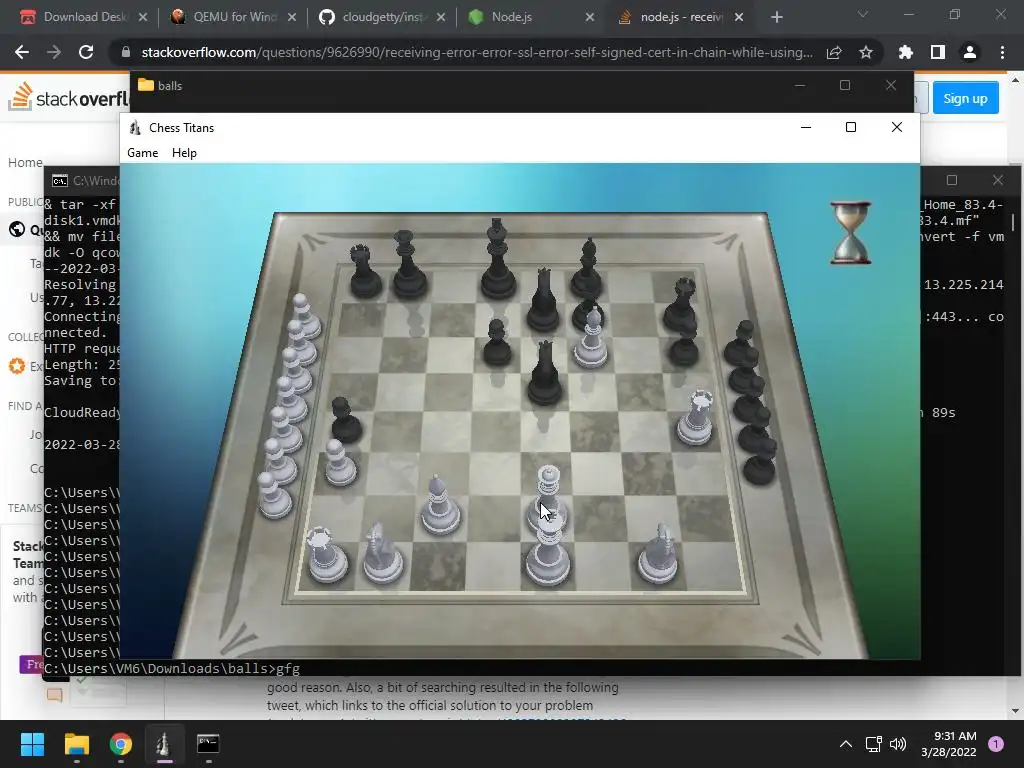Open Chrome profile avatar menu

click(970, 52)
